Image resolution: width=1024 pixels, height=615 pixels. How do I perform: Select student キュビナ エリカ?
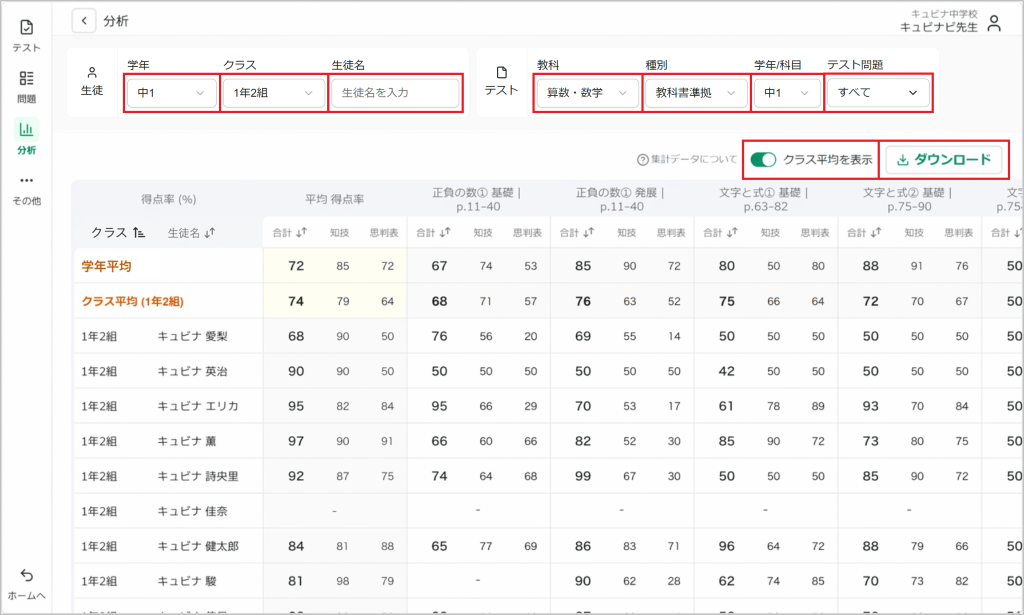coord(198,406)
